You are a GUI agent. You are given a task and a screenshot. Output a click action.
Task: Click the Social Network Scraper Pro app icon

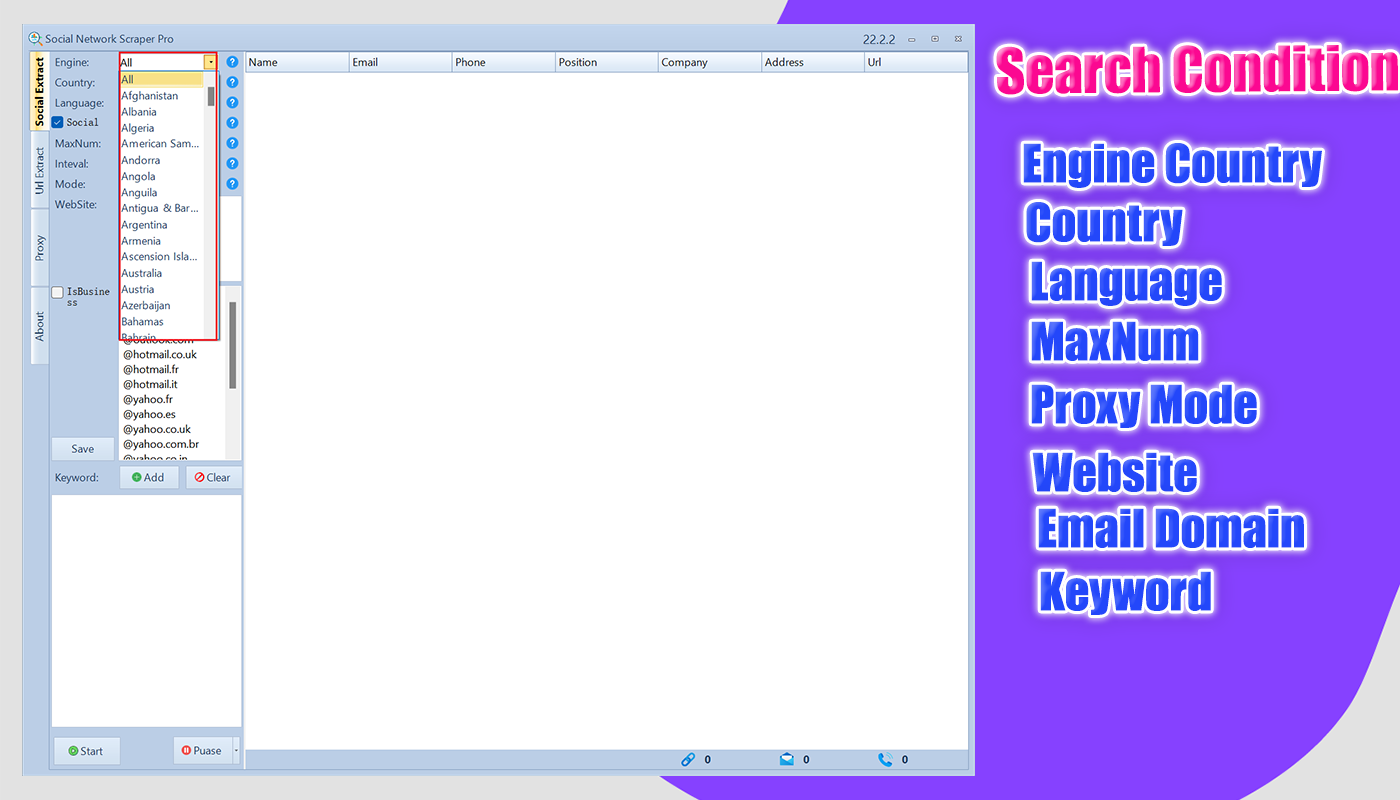(x=36, y=39)
